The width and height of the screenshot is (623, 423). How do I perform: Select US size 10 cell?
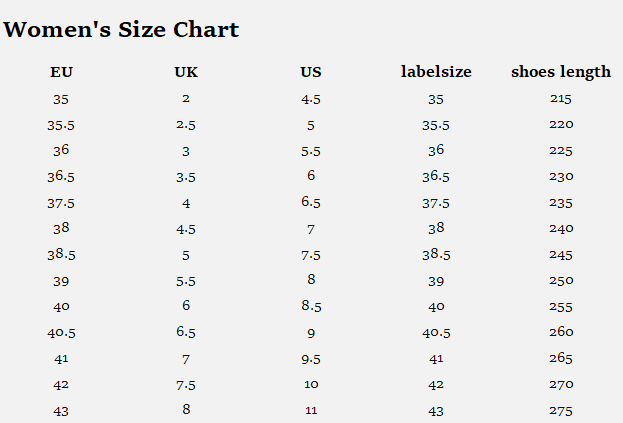coord(311,384)
